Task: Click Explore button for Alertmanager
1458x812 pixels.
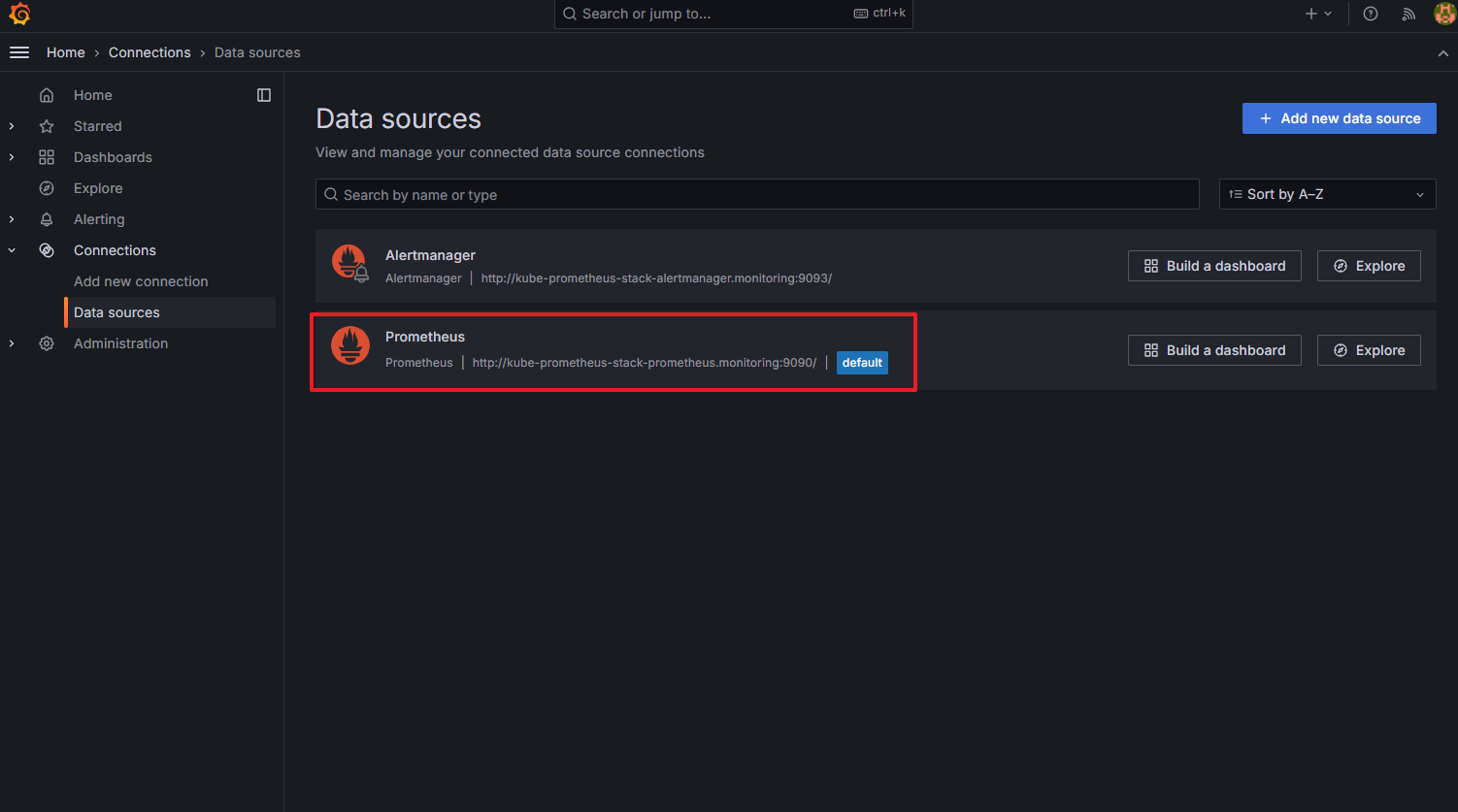Action: pos(1369,266)
